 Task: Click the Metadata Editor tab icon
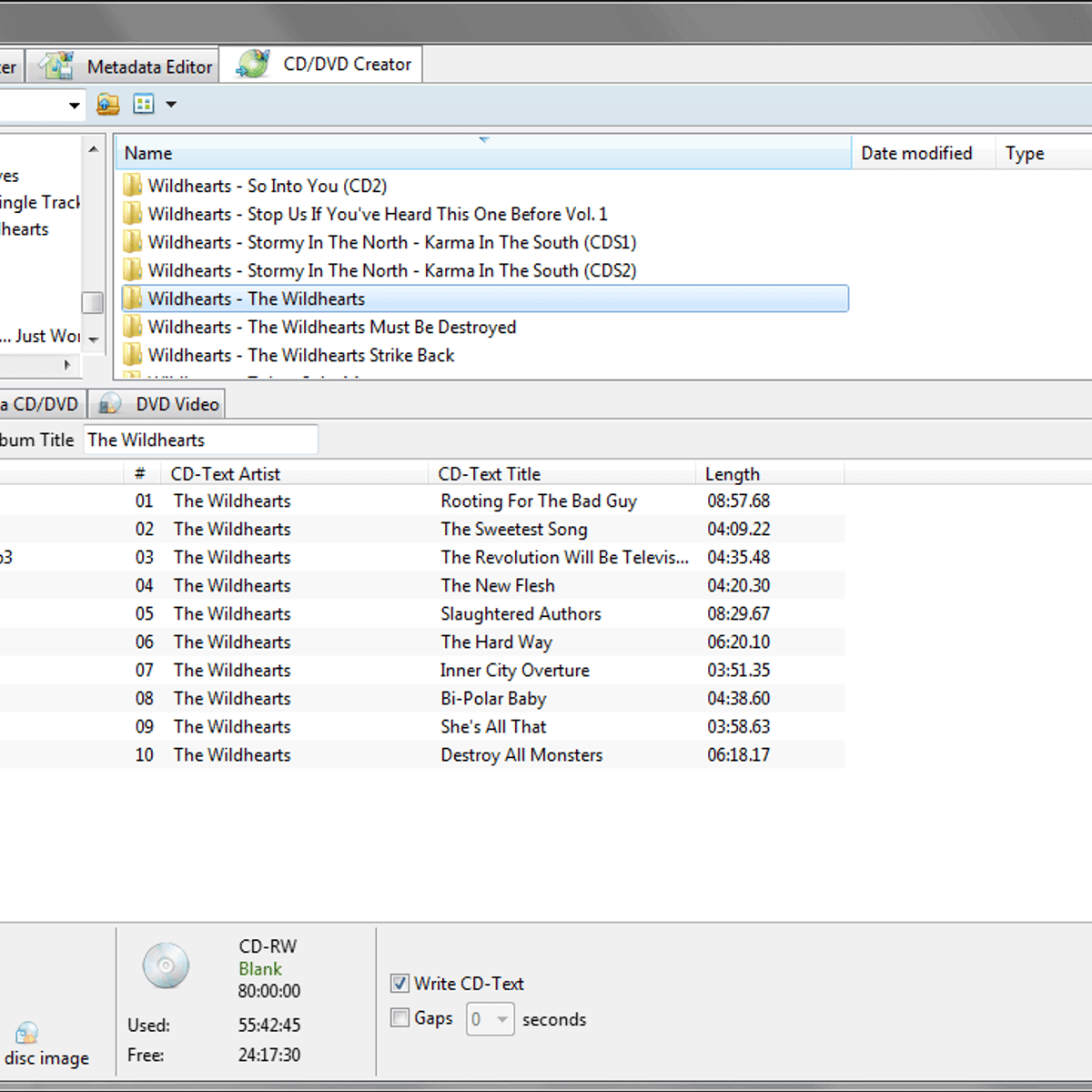click(56, 66)
